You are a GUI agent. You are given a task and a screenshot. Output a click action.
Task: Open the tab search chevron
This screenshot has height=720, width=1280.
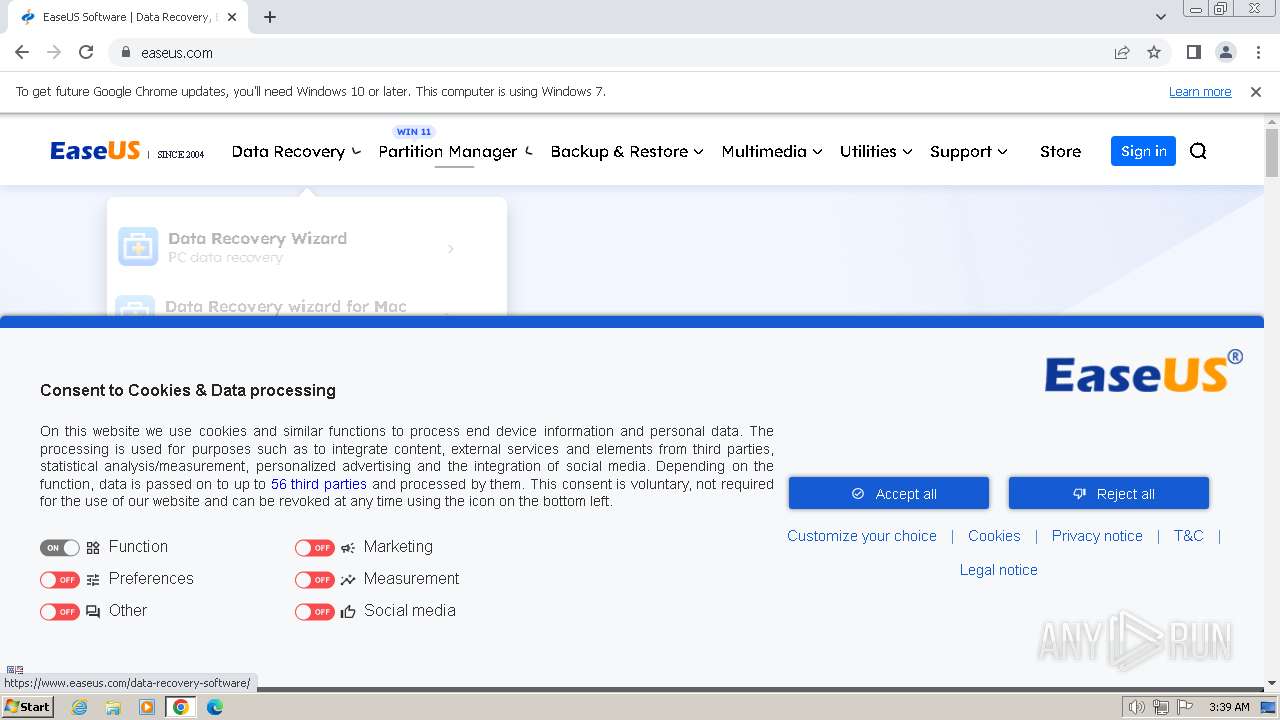(x=1161, y=17)
